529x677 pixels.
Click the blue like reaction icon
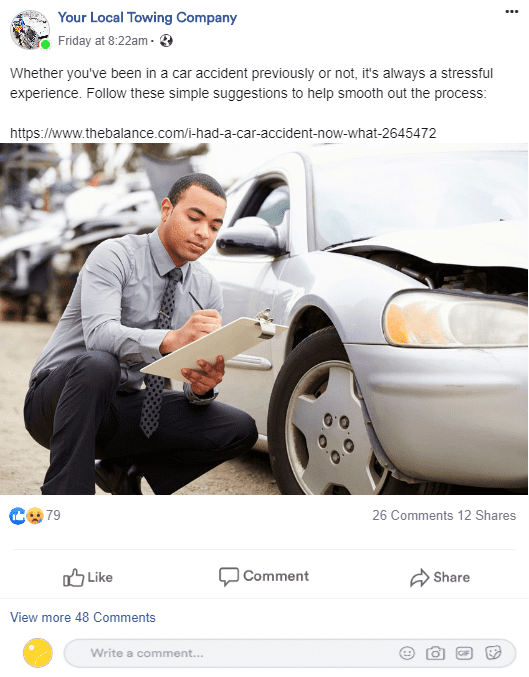tap(18, 516)
